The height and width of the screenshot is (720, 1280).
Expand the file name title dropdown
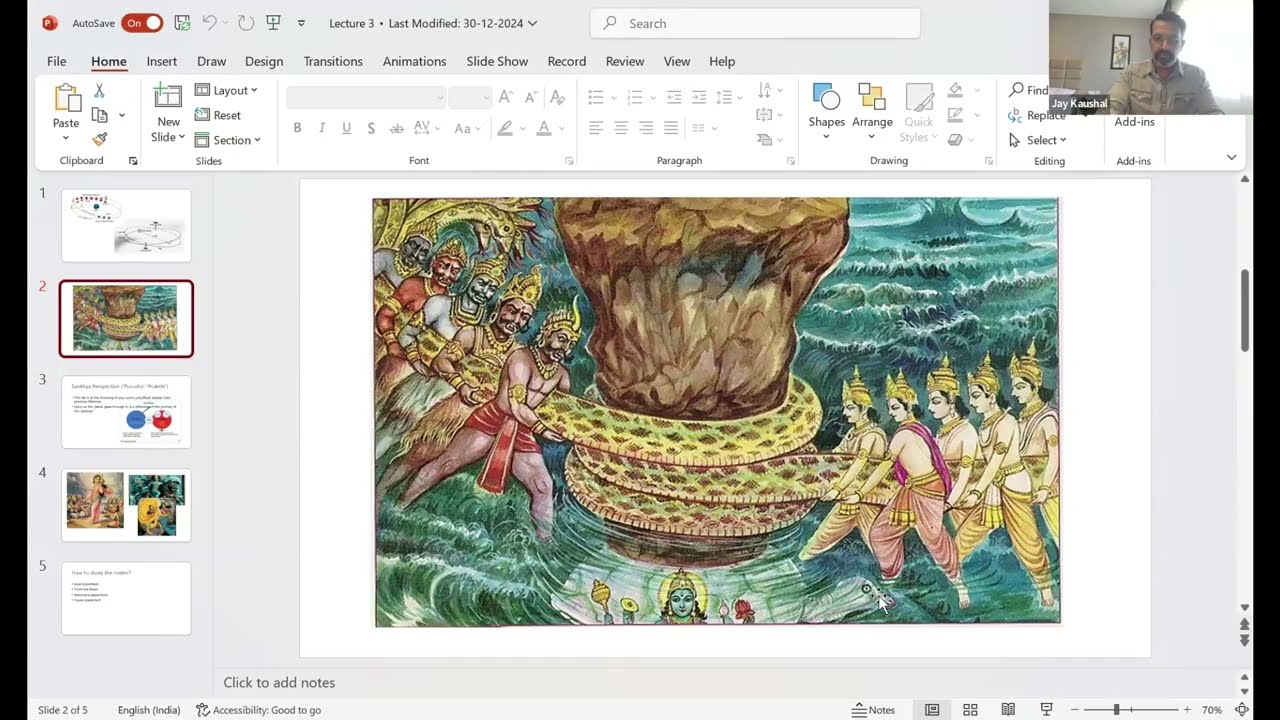click(x=532, y=23)
